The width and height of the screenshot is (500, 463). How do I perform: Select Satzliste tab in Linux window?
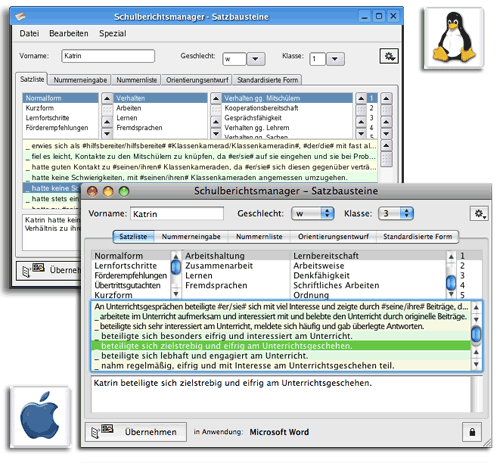click(32, 79)
